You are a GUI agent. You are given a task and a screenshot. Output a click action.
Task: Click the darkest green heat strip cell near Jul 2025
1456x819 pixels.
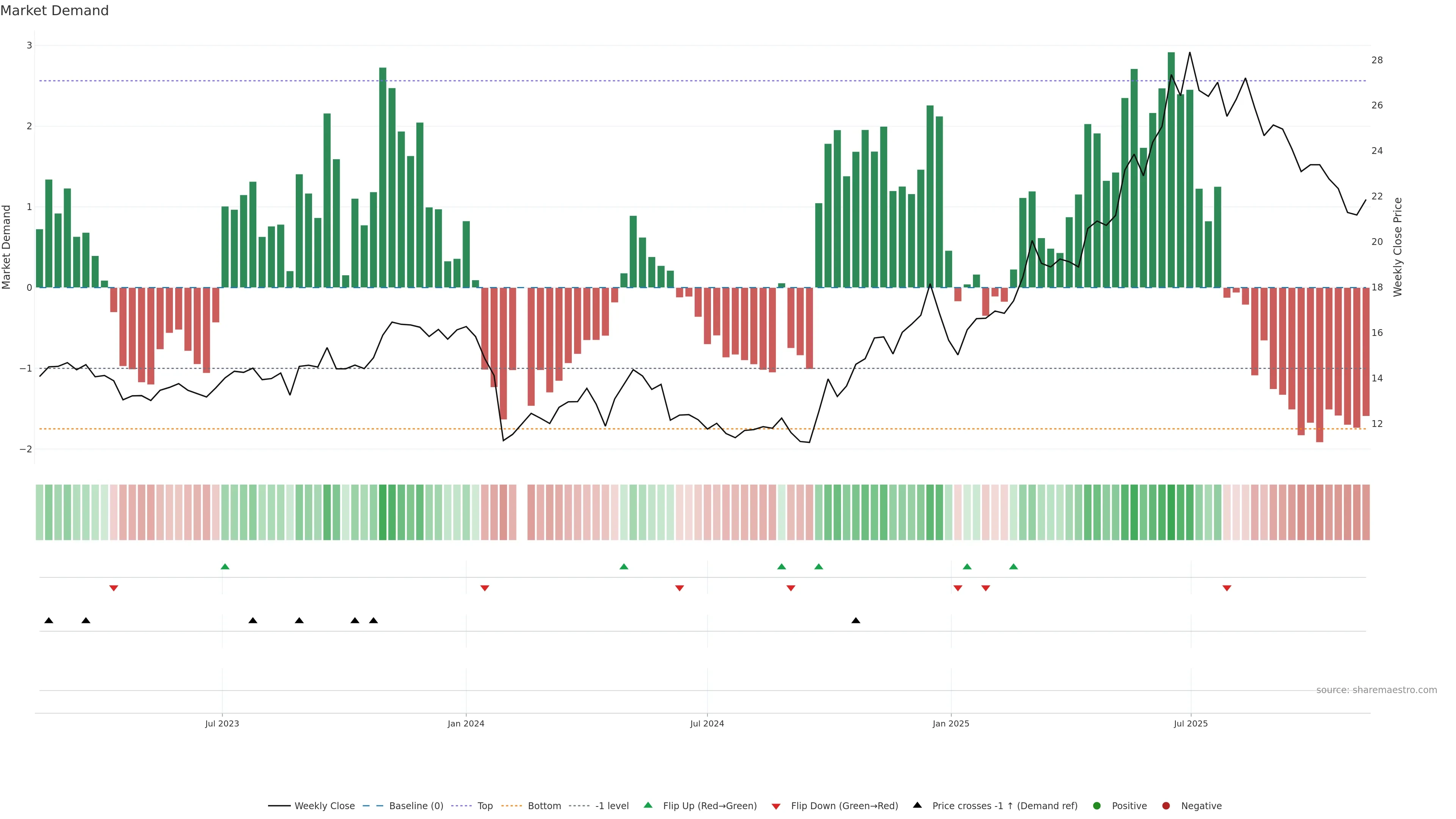1170,512
